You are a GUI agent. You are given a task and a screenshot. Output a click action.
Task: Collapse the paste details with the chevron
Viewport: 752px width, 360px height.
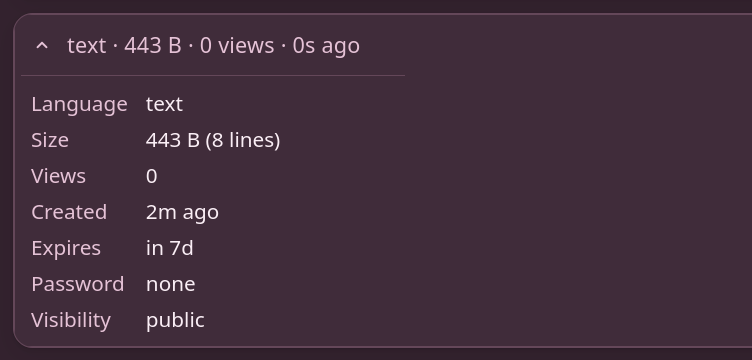(42, 46)
